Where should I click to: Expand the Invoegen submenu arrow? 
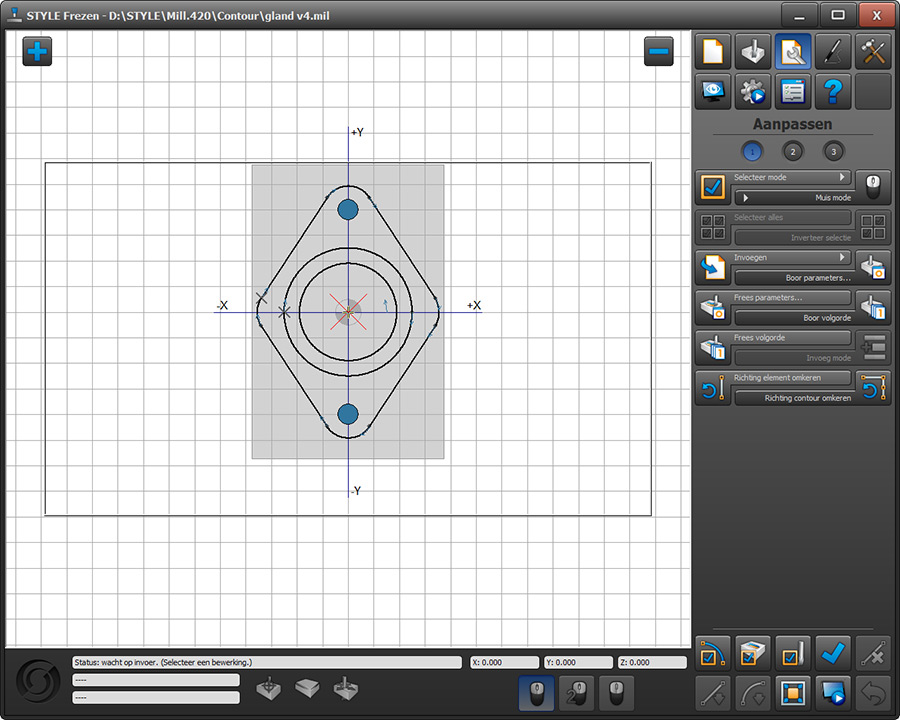click(x=842, y=257)
